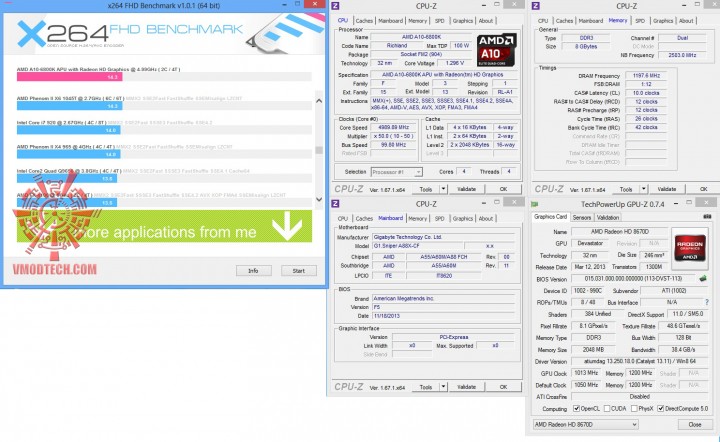The width and height of the screenshot is (720, 442).
Task: Click the scroll up arrow in benchmark list
Action: [x=319, y=101]
